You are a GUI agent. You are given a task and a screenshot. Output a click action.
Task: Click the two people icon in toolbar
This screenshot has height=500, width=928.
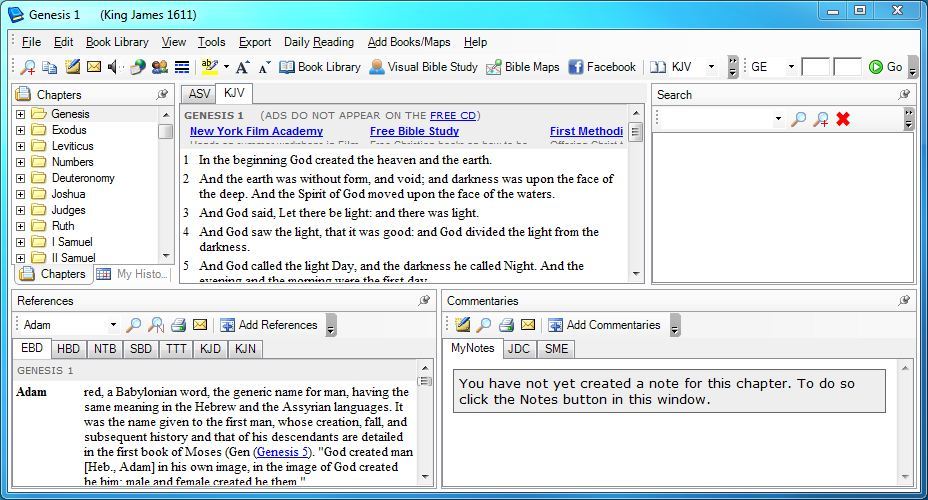click(159, 67)
